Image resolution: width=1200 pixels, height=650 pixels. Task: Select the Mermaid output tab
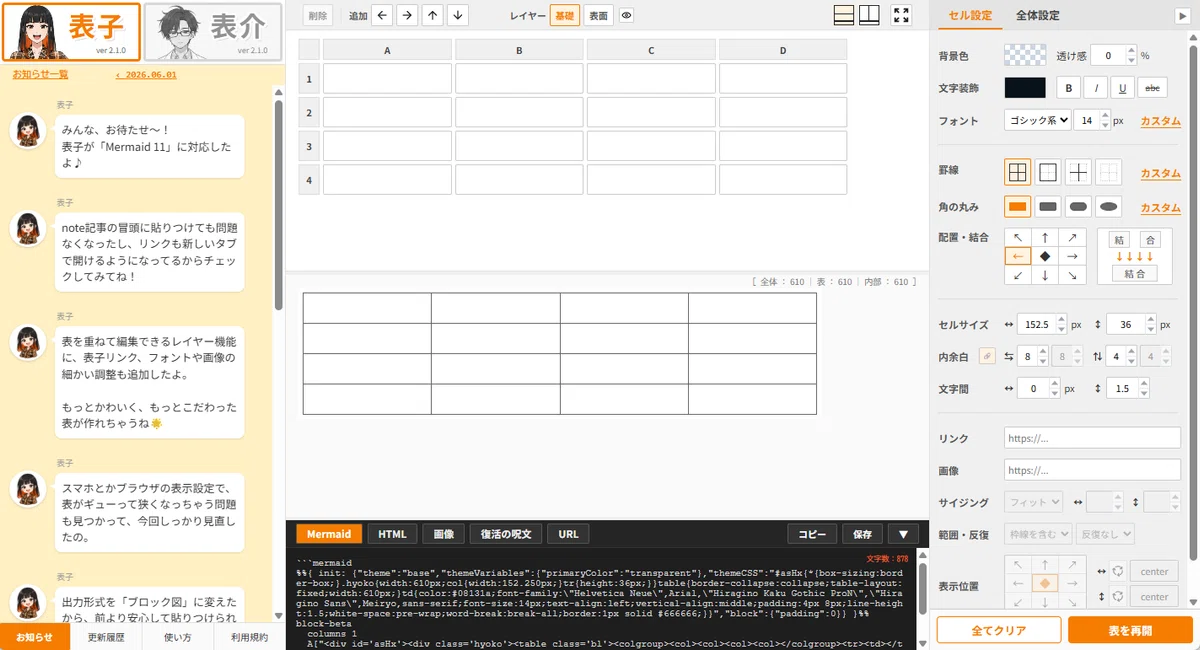(x=329, y=534)
